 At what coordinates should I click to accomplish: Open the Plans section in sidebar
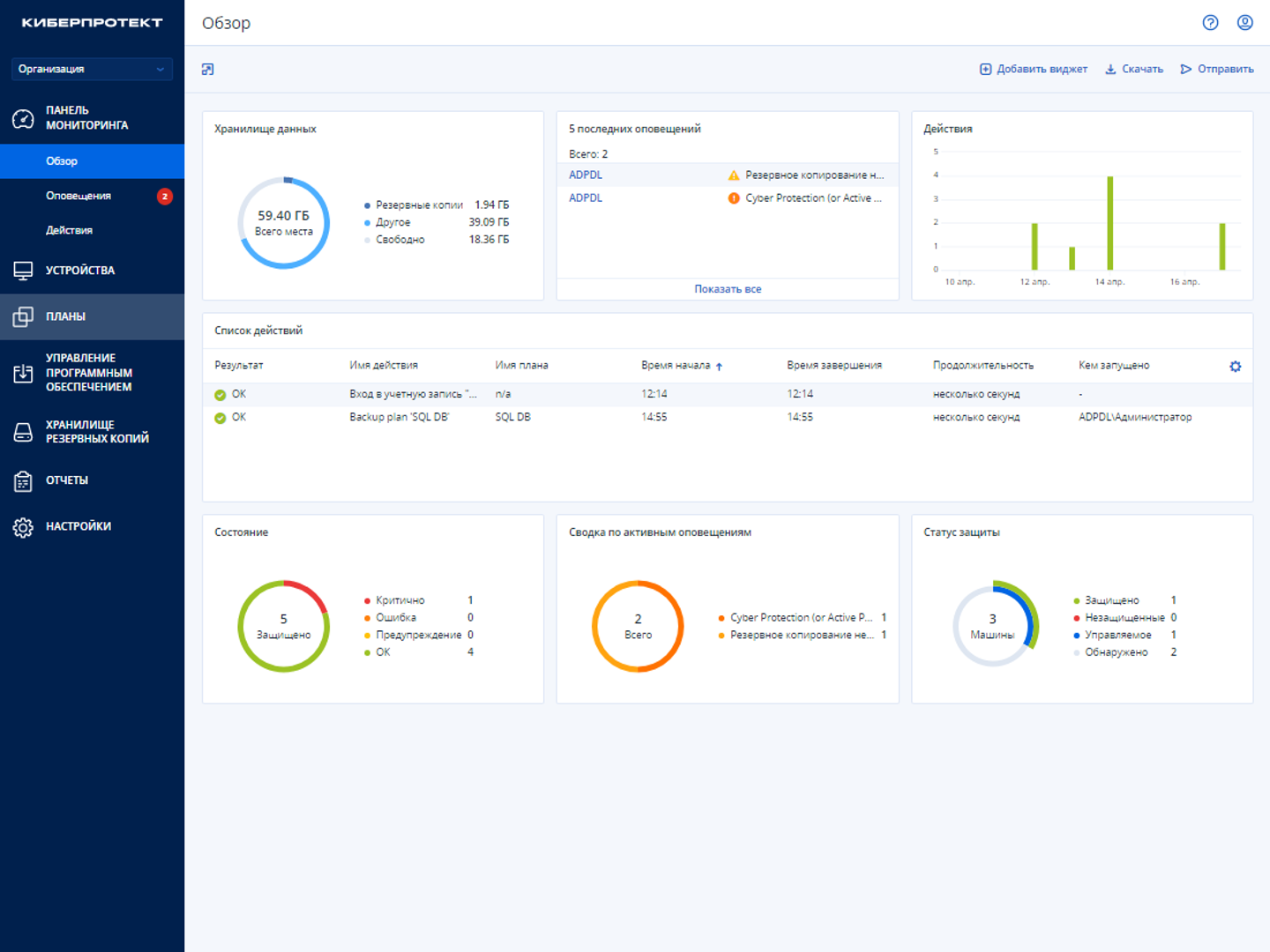pyautogui.click(x=66, y=316)
